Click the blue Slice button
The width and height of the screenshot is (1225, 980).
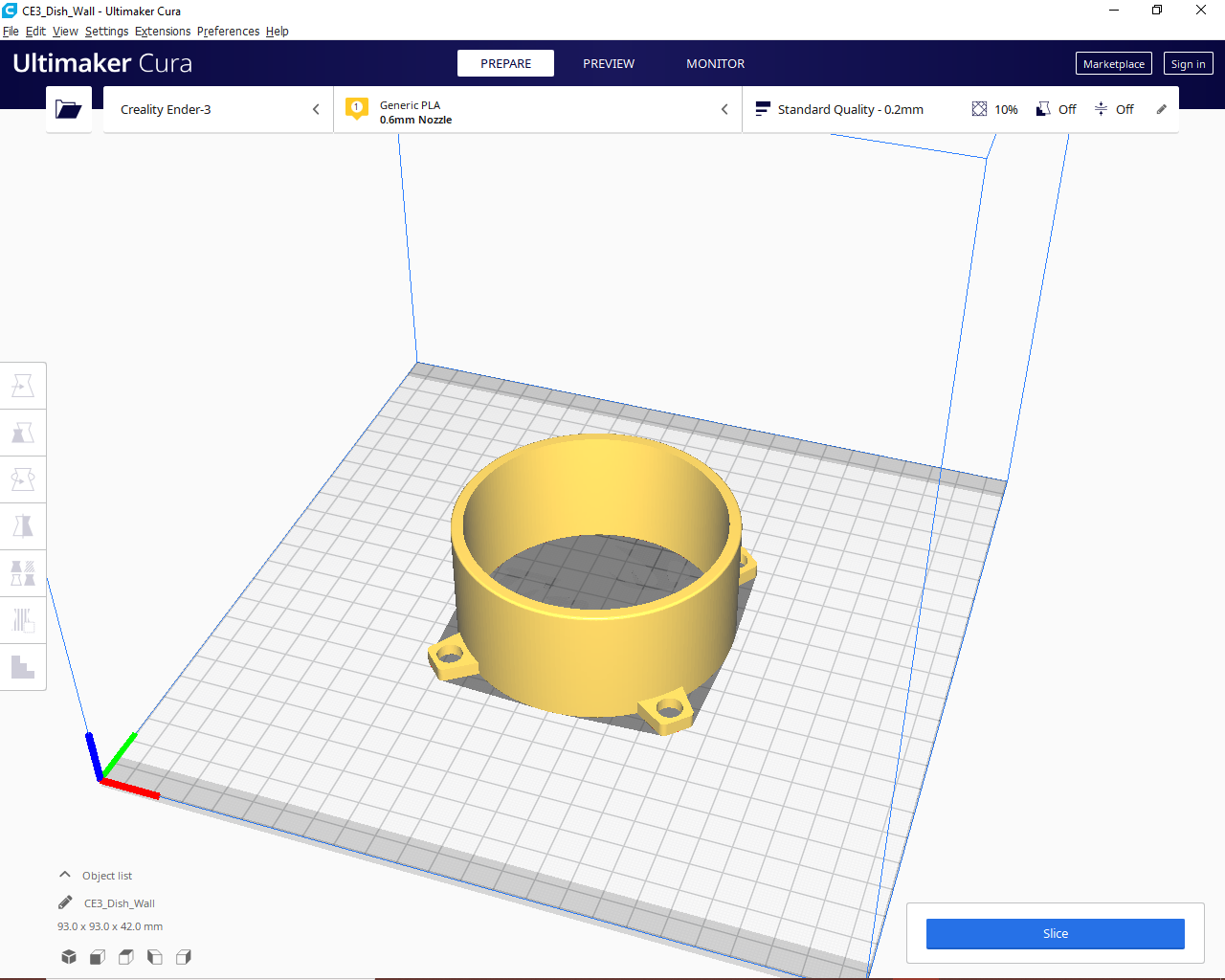pyautogui.click(x=1056, y=934)
